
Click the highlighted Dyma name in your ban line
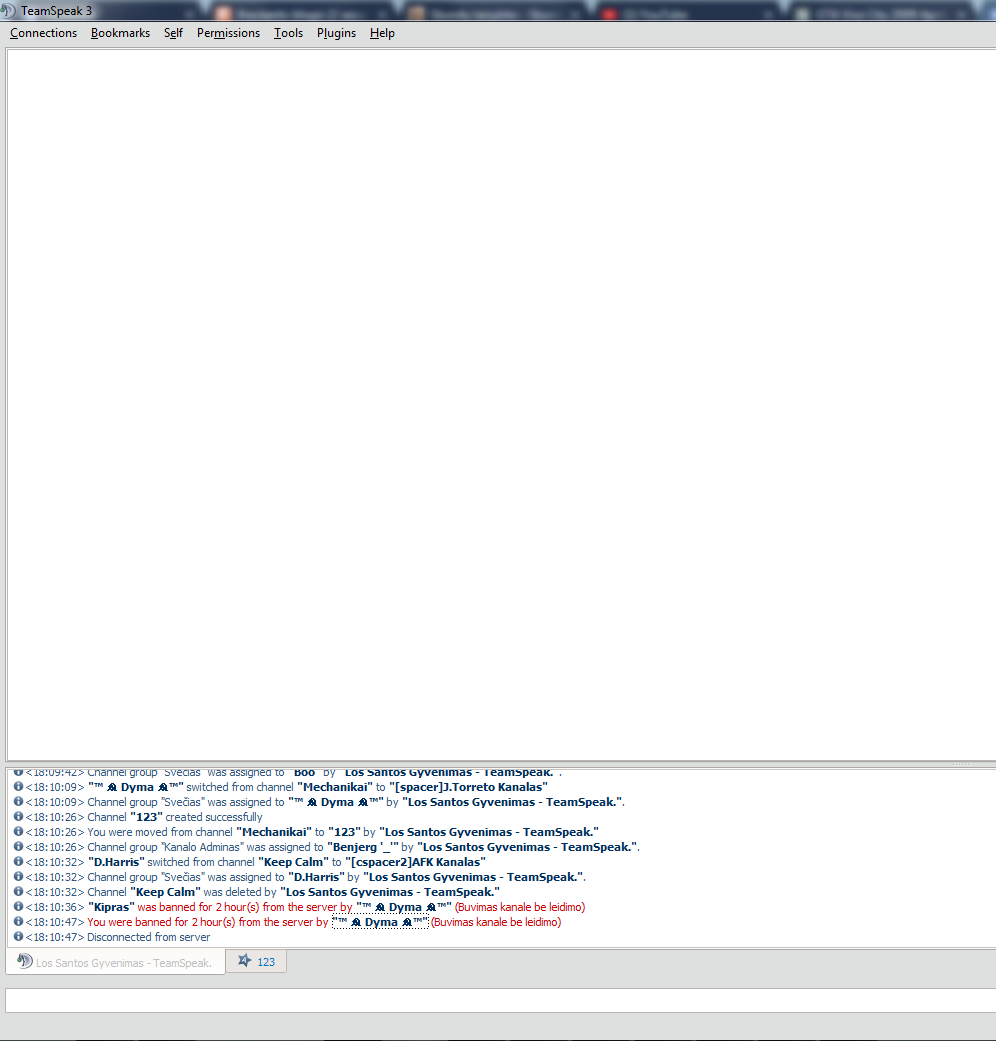380,922
